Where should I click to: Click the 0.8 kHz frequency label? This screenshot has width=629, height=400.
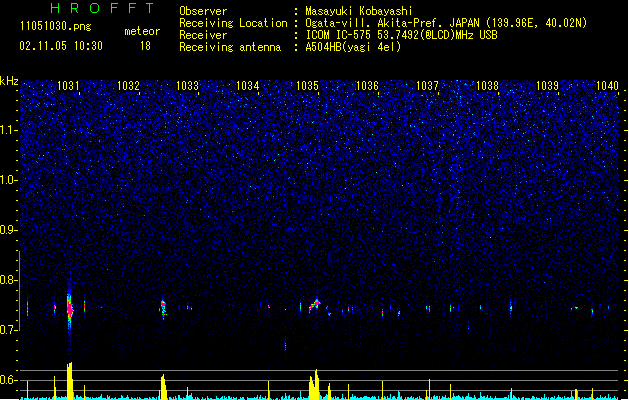tap(9, 280)
